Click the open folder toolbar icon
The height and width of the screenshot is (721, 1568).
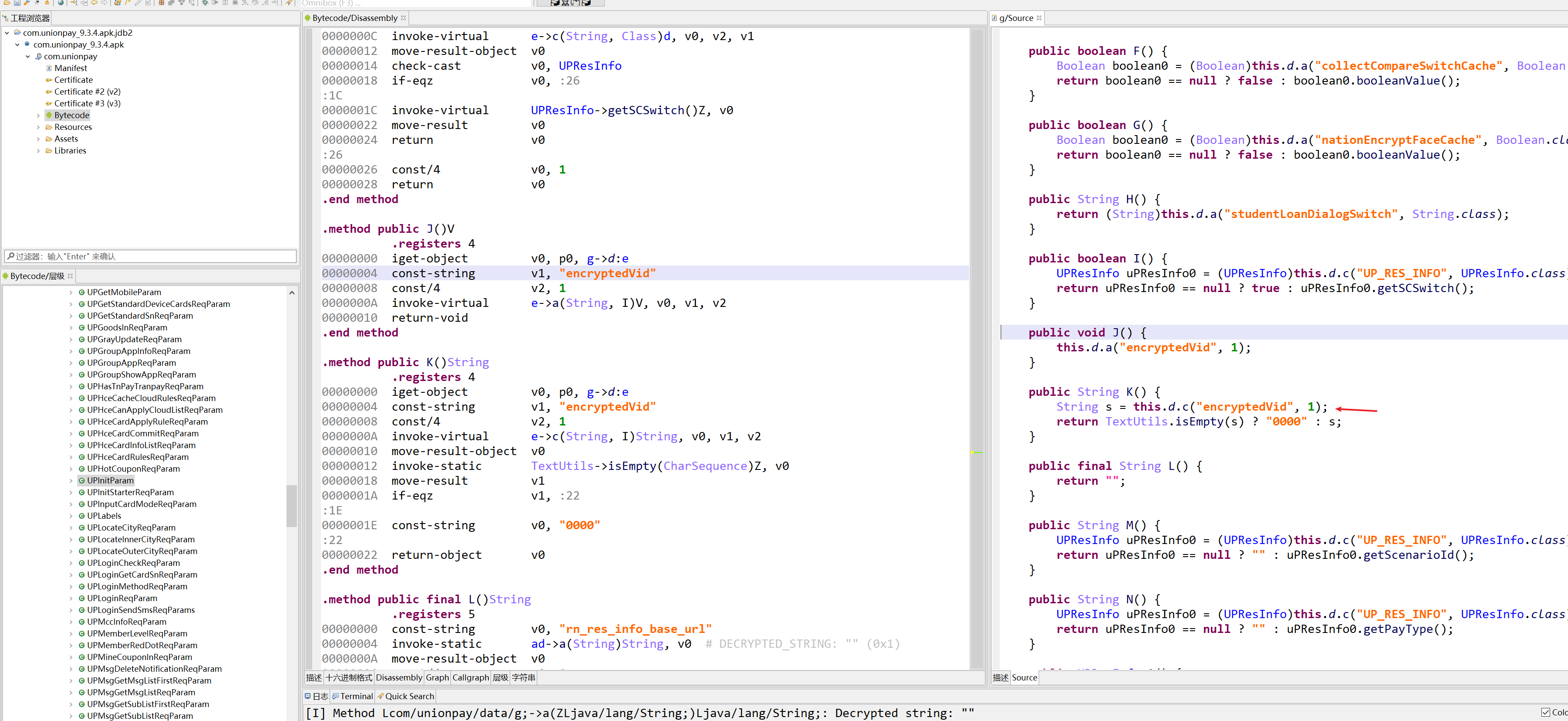(x=7, y=3)
